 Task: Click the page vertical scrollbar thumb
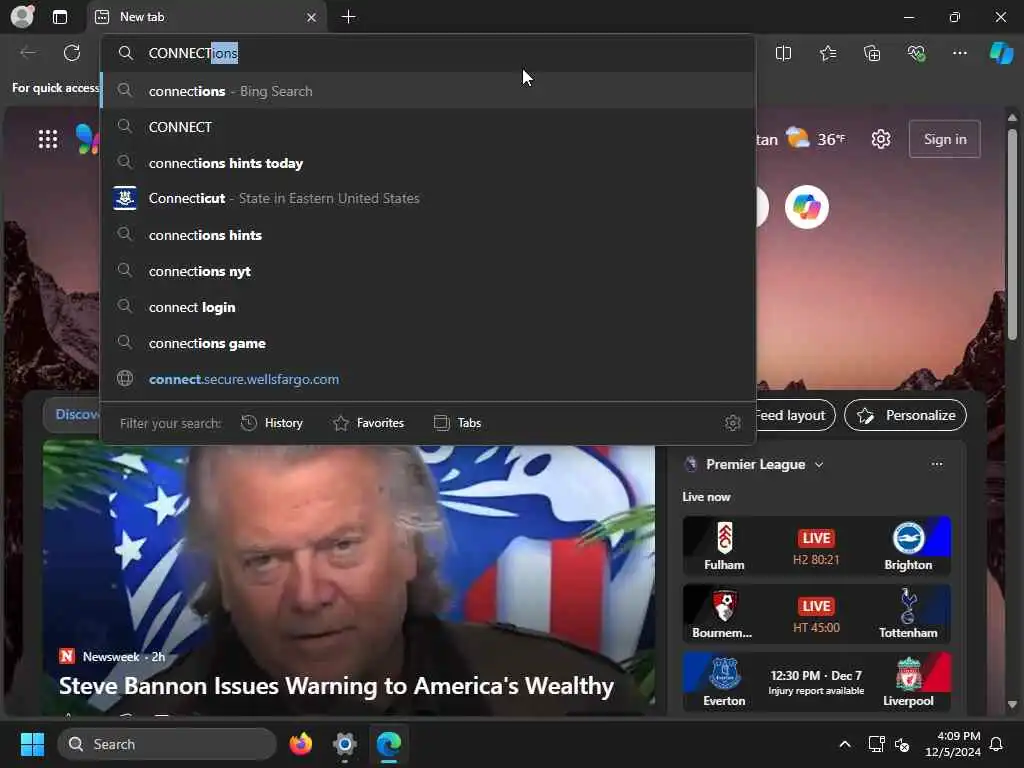point(1012,234)
